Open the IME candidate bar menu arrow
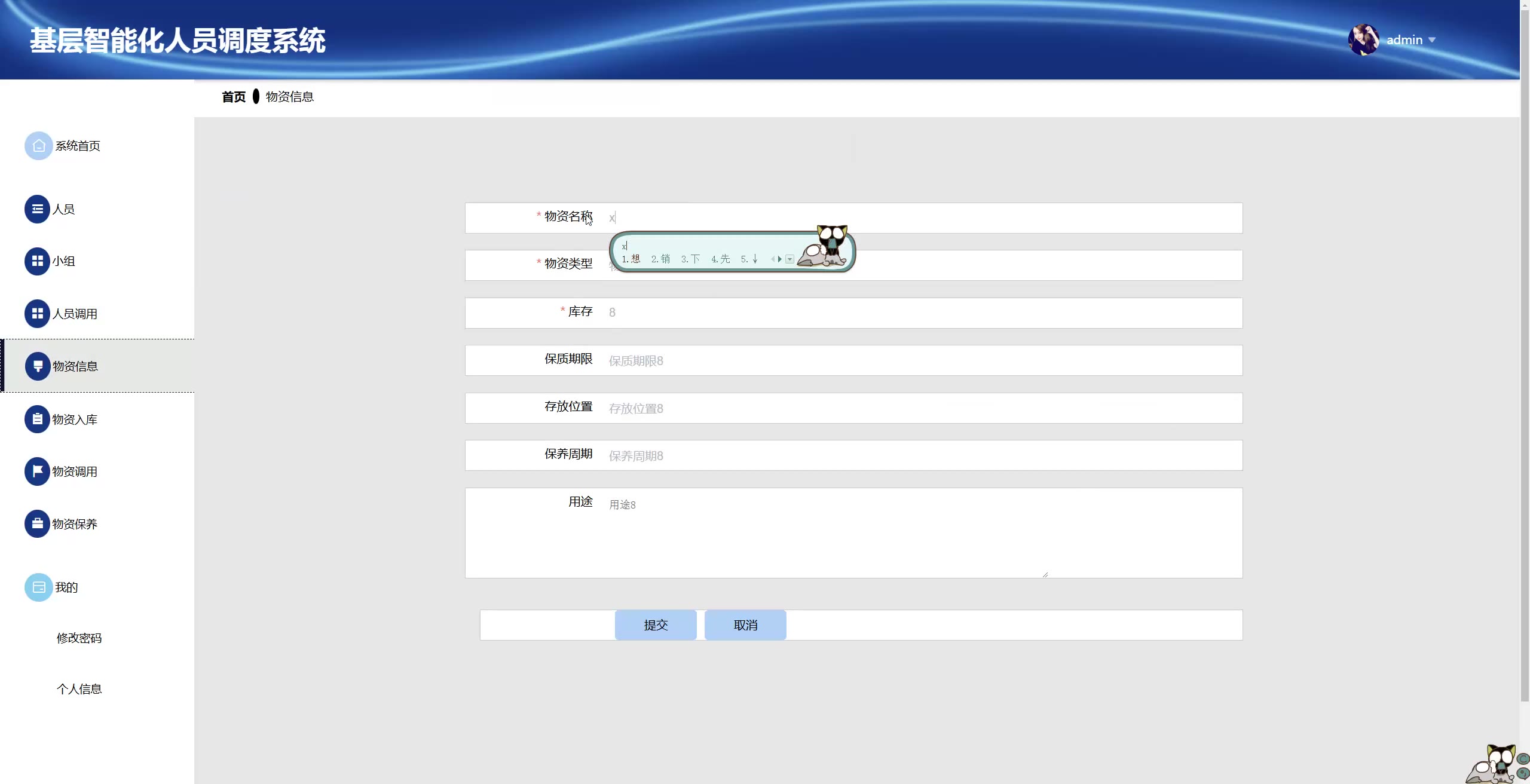Image resolution: width=1530 pixels, height=784 pixels. (790, 259)
